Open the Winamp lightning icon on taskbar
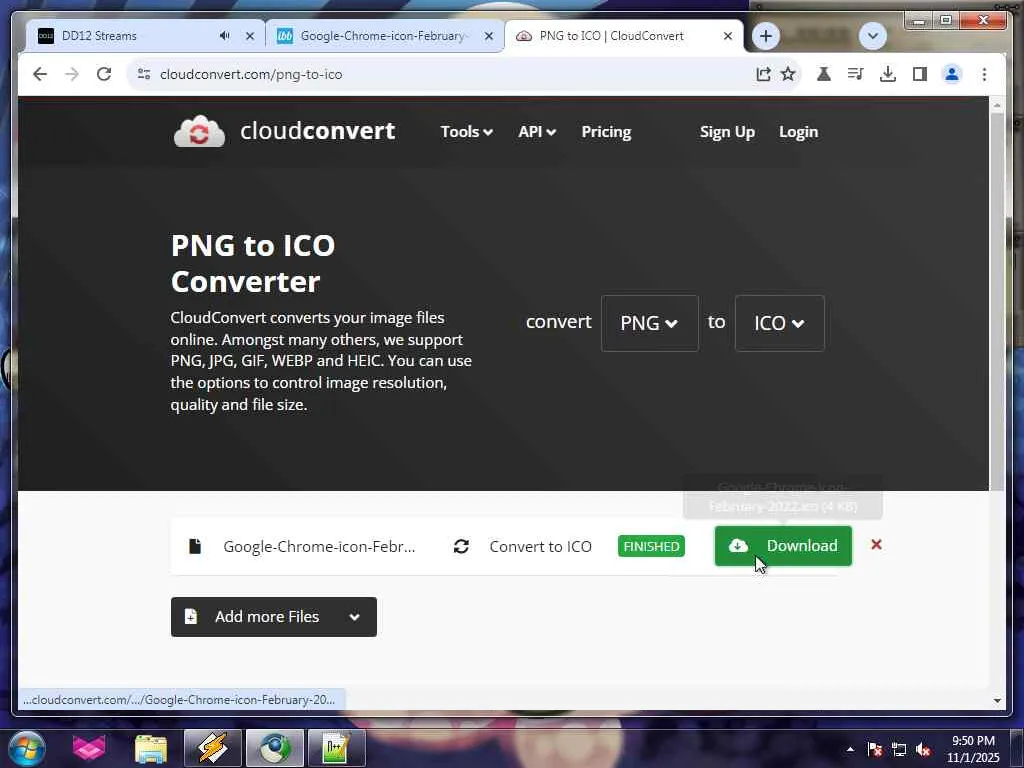Image resolution: width=1024 pixels, height=768 pixels. pos(213,748)
